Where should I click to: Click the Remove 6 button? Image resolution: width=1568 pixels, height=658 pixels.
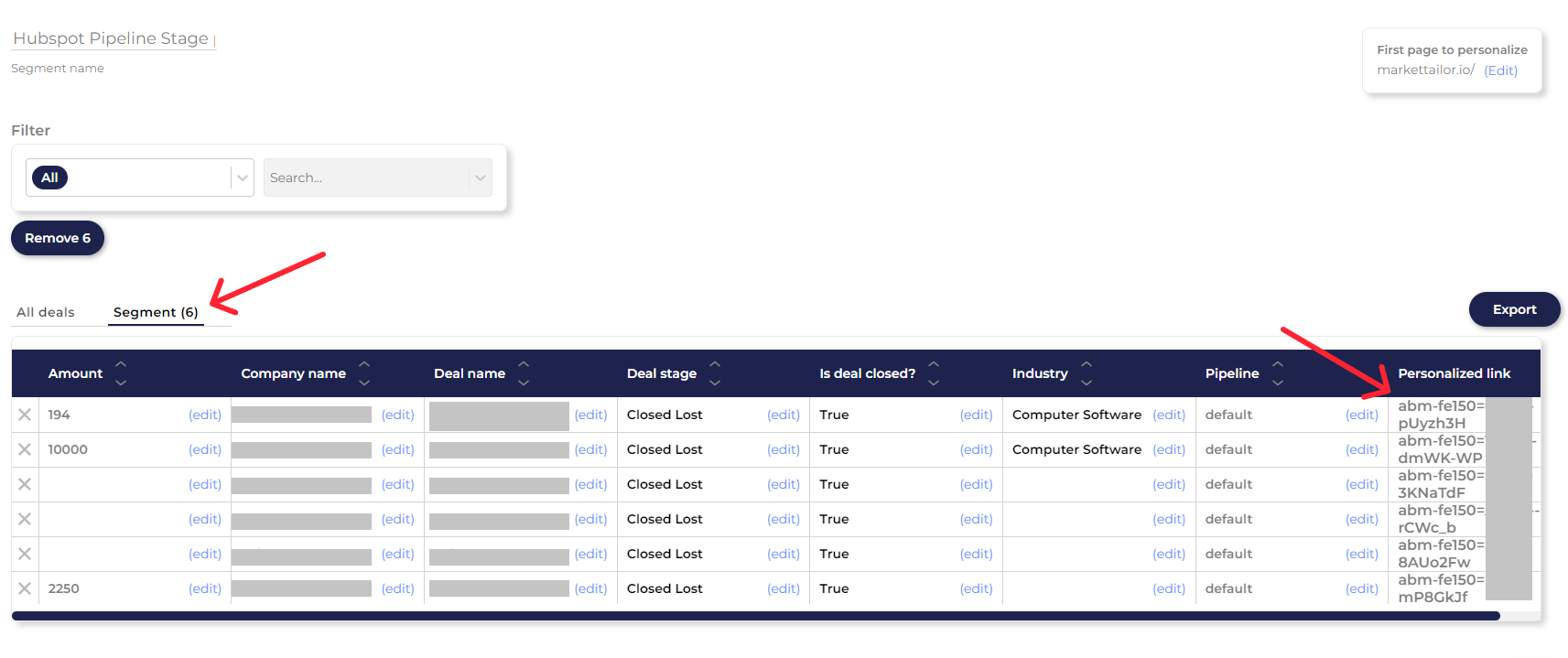pos(58,238)
